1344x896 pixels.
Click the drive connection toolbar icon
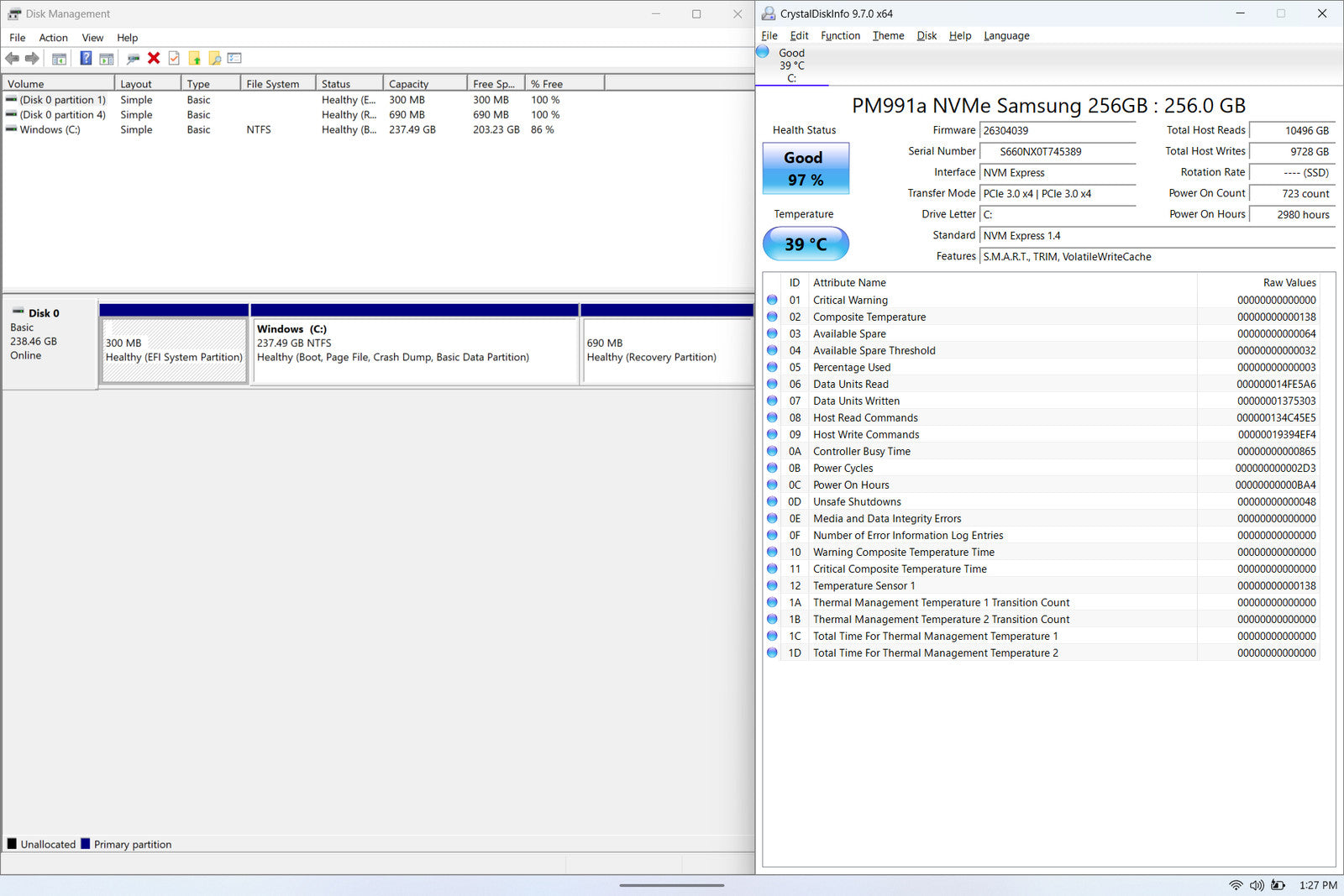(x=133, y=58)
